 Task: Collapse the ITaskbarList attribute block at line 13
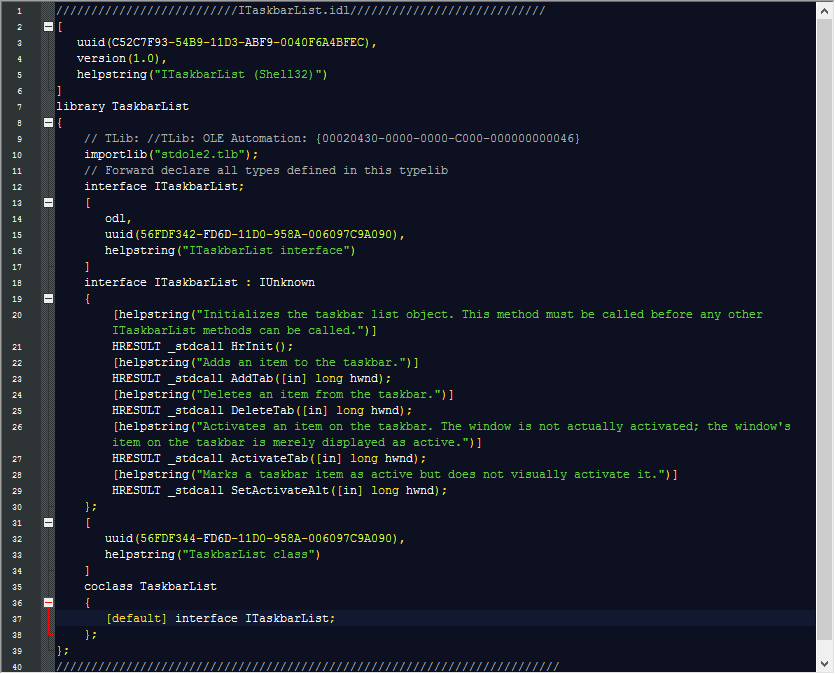click(47, 202)
